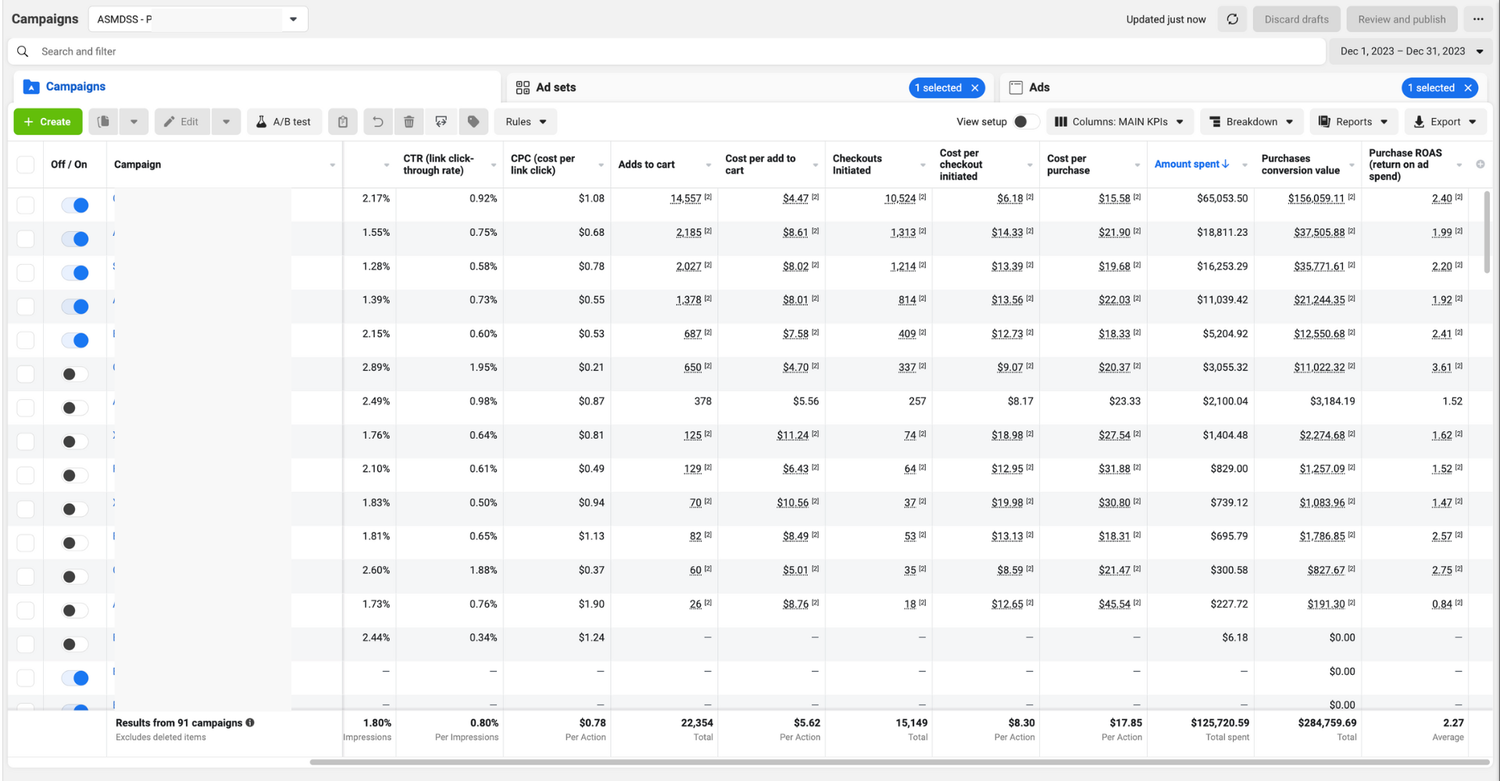1500x781 pixels.
Task: Open the Dec 1 – Dec 31, 2023 date range picker
Action: tap(1411, 51)
